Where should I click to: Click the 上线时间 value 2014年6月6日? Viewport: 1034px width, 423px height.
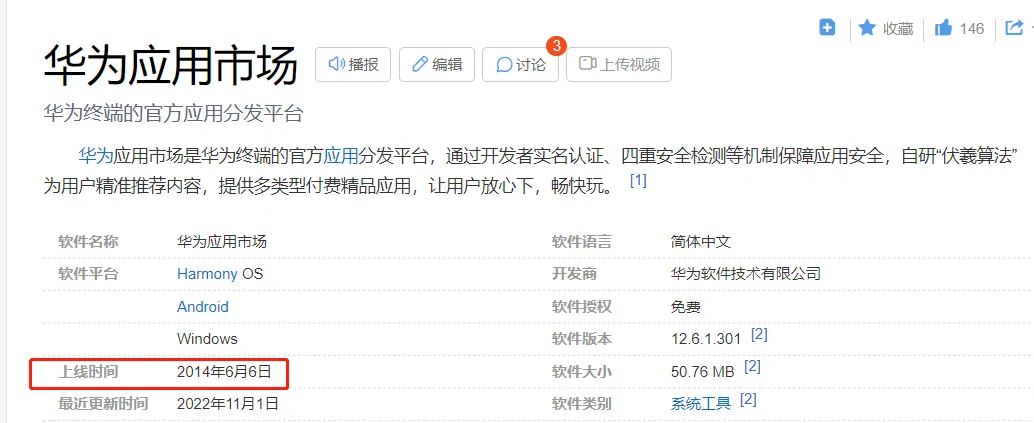224,372
